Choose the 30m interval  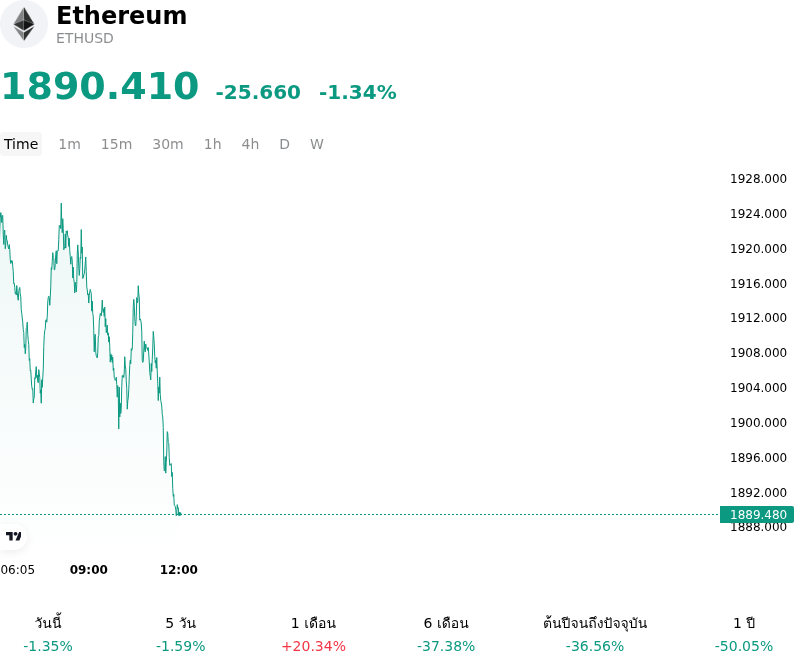168,144
